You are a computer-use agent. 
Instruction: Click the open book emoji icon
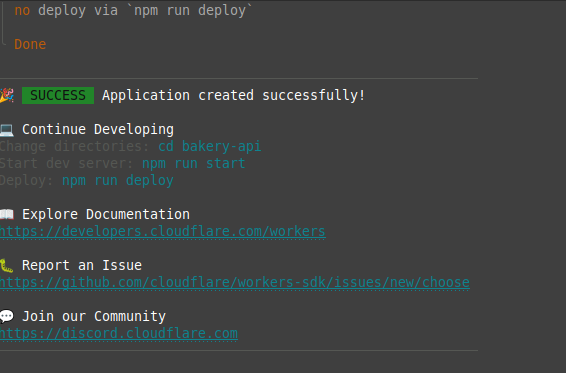coord(6,214)
